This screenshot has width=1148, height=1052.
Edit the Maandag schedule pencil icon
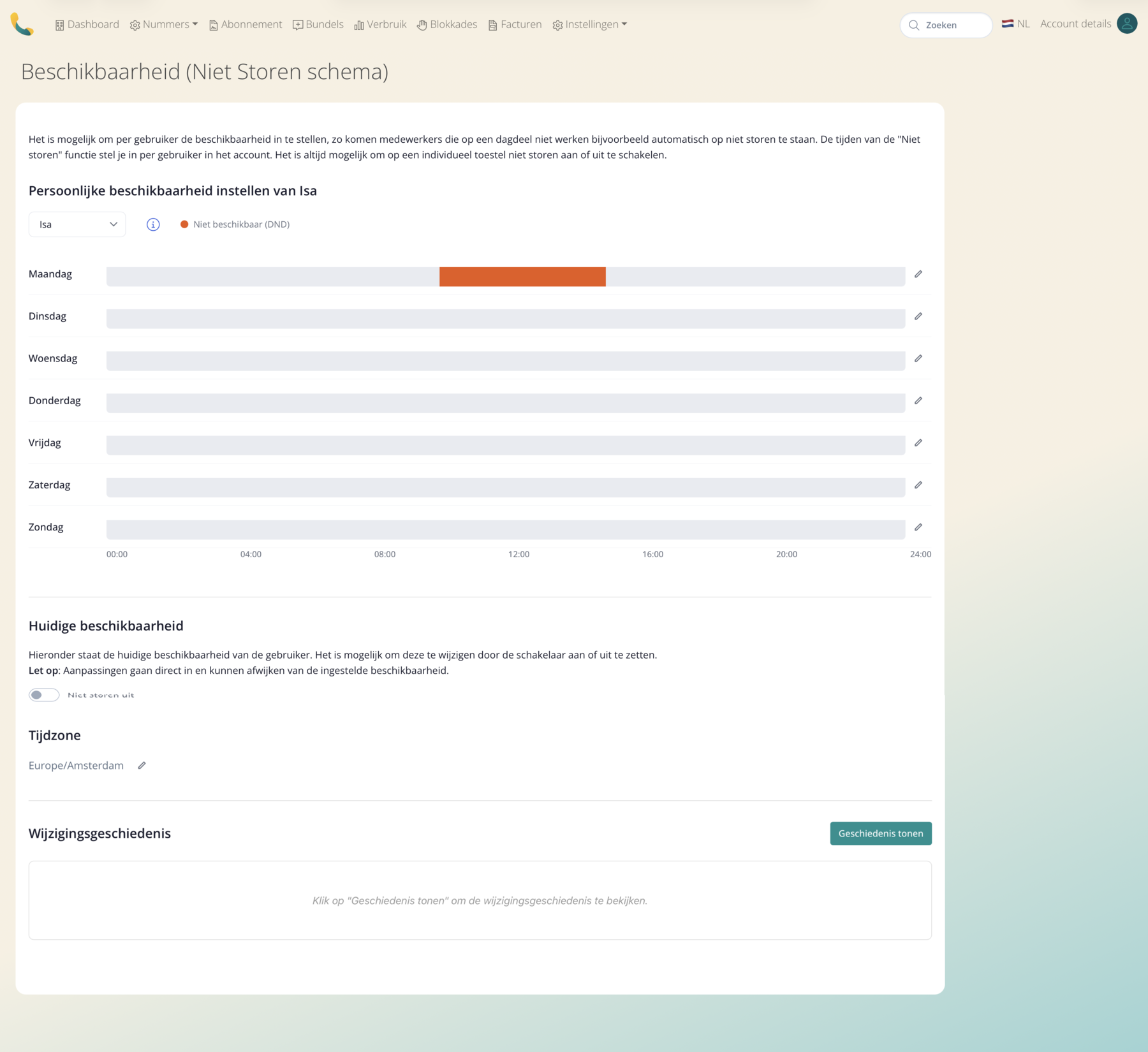point(918,274)
